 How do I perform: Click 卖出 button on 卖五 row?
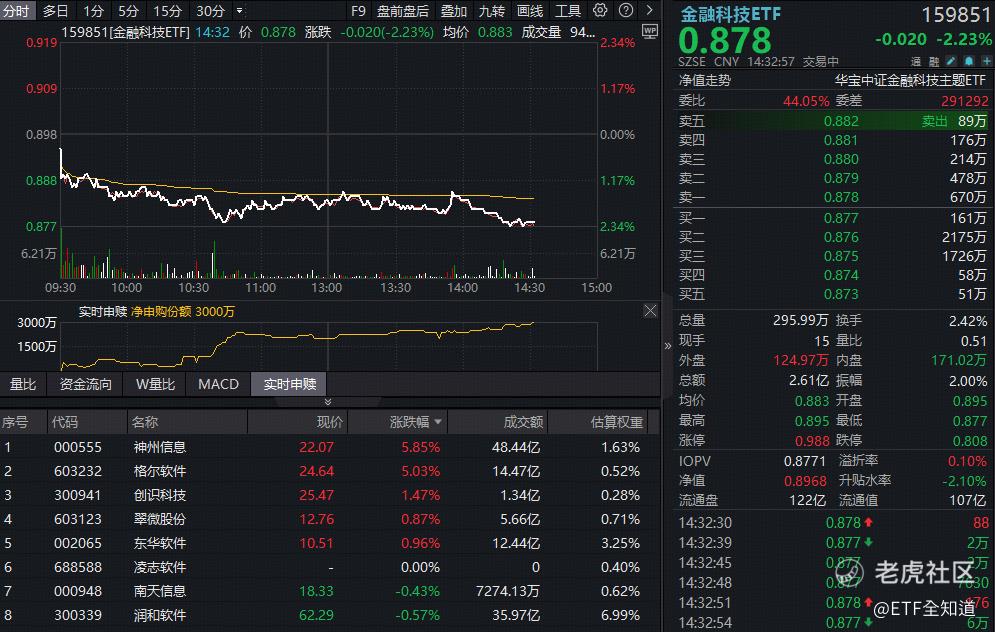[934, 121]
